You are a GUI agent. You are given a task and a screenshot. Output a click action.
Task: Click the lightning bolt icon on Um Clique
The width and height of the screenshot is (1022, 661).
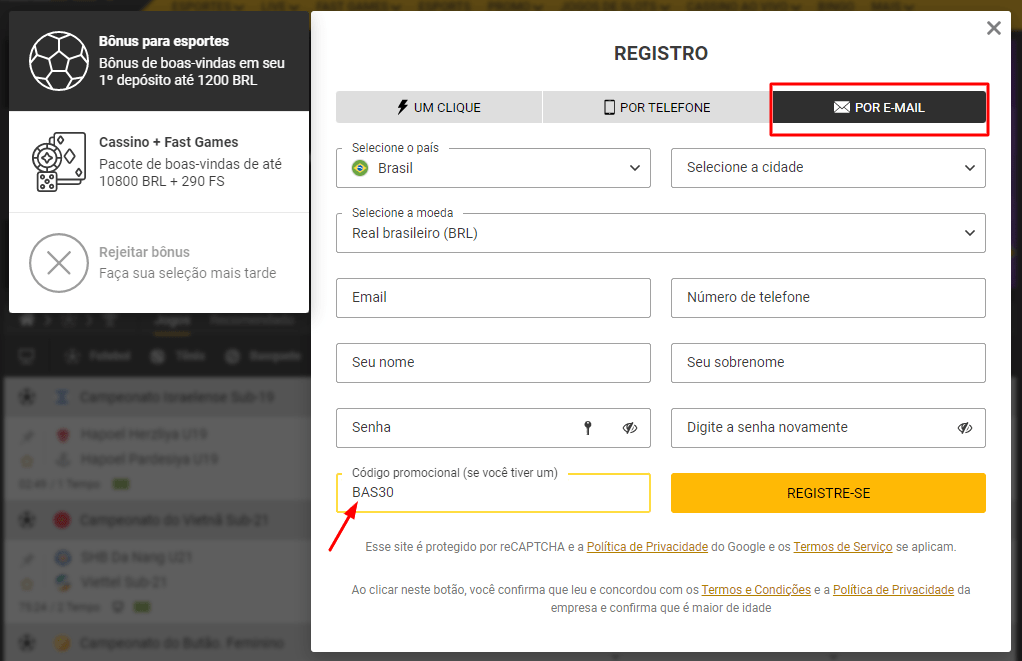(403, 107)
